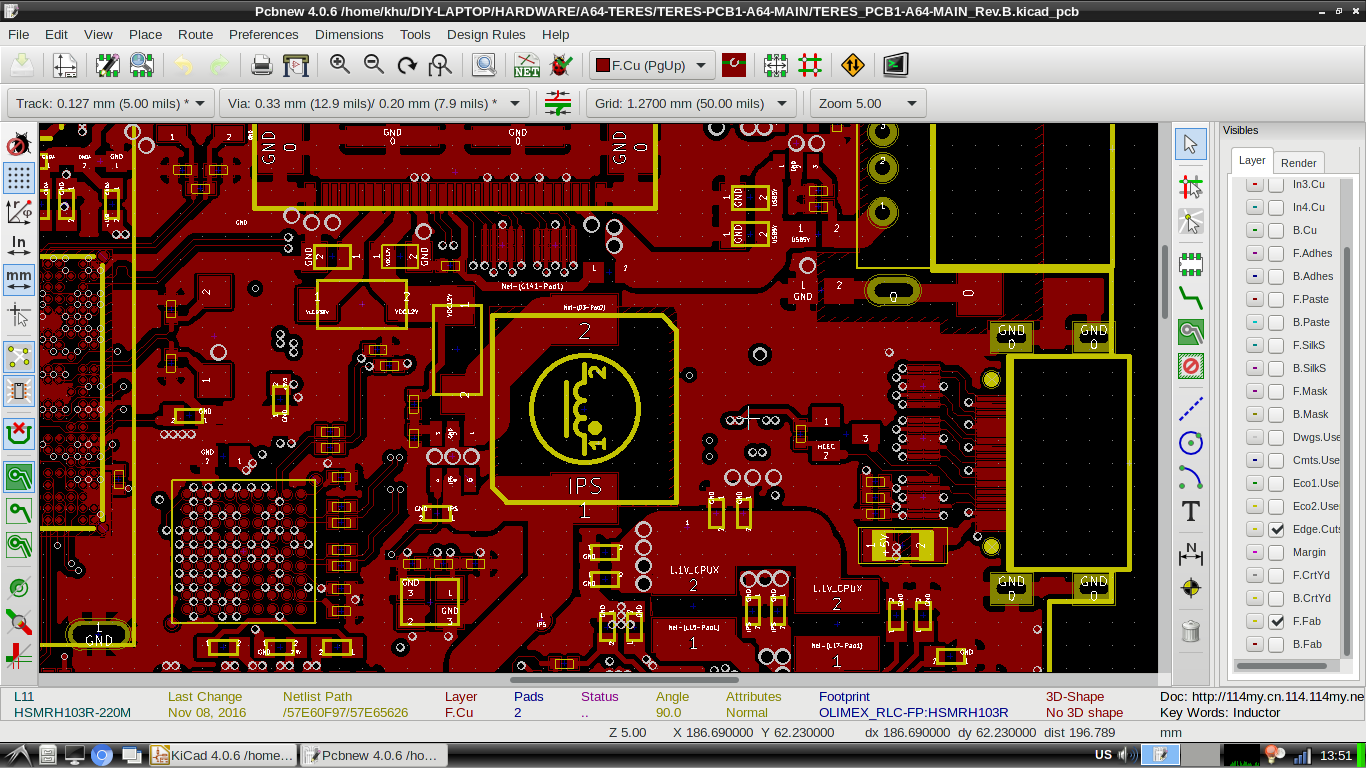Open page settings for paper size

64,66
